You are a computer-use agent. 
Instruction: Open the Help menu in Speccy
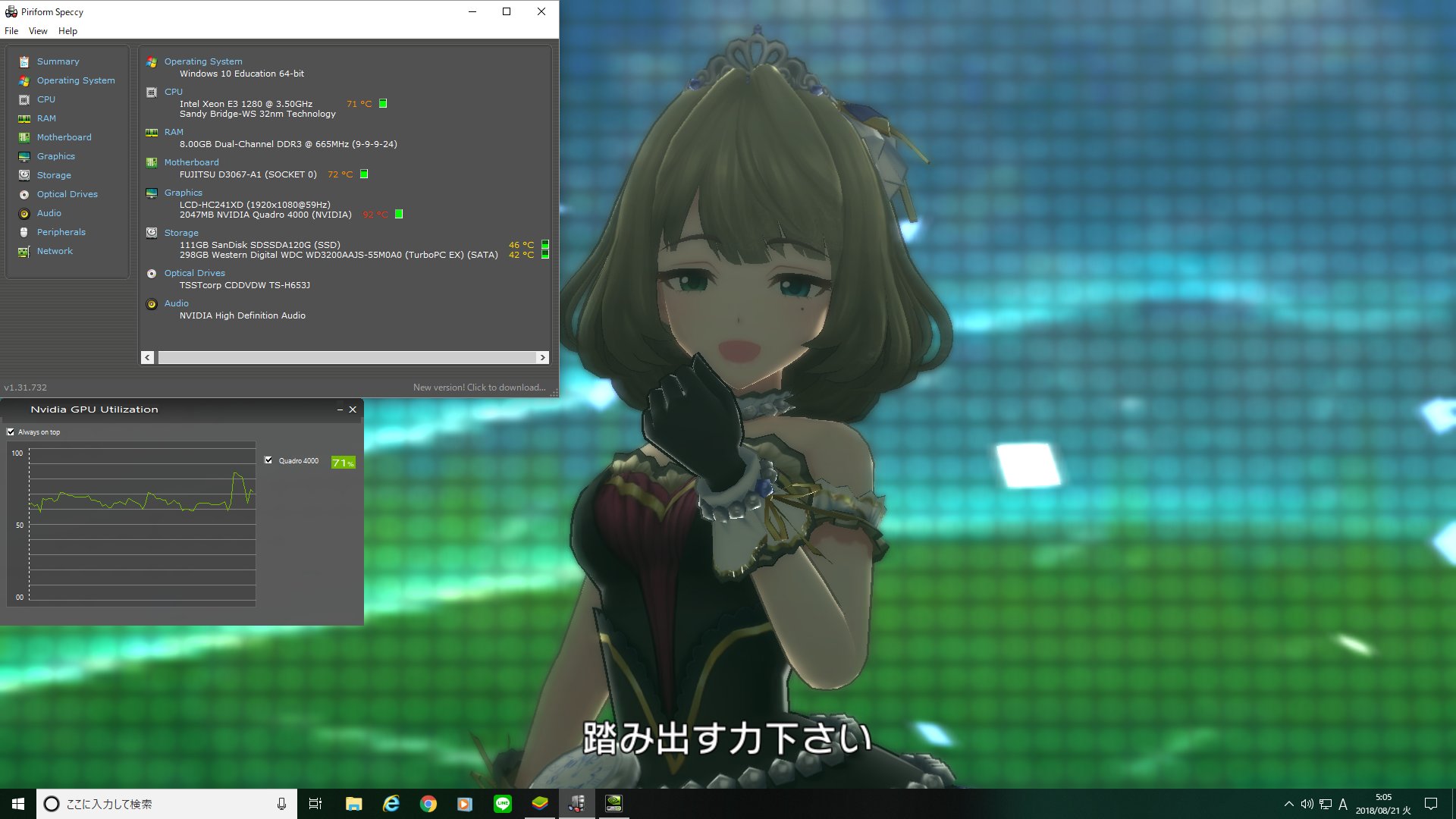click(x=67, y=30)
